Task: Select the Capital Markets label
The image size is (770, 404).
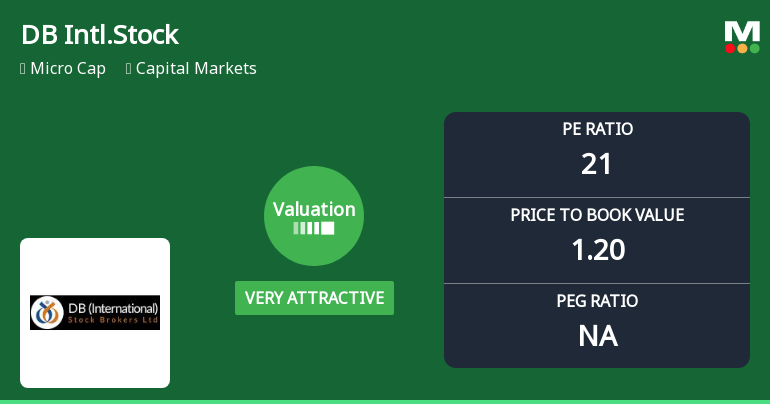Action: coord(196,69)
